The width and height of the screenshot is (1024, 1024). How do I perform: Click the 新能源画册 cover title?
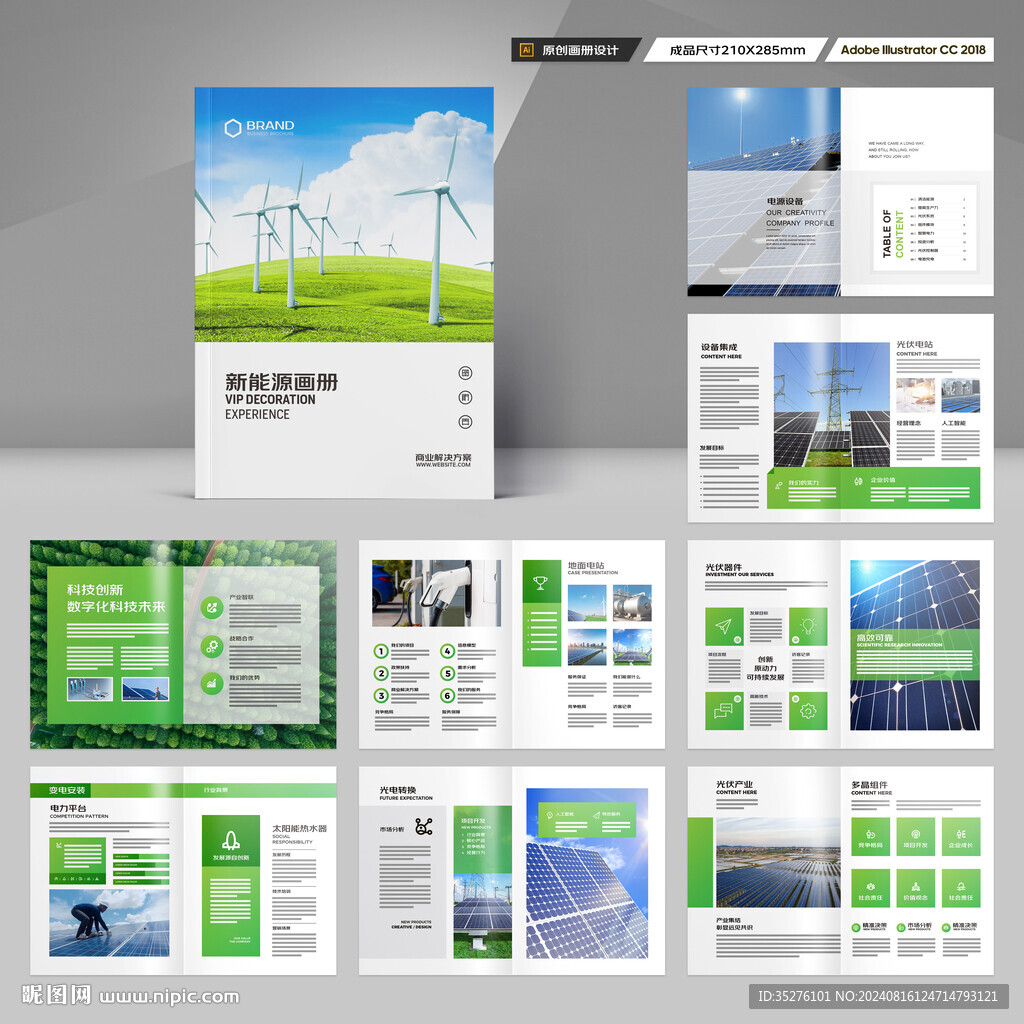coord(281,382)
